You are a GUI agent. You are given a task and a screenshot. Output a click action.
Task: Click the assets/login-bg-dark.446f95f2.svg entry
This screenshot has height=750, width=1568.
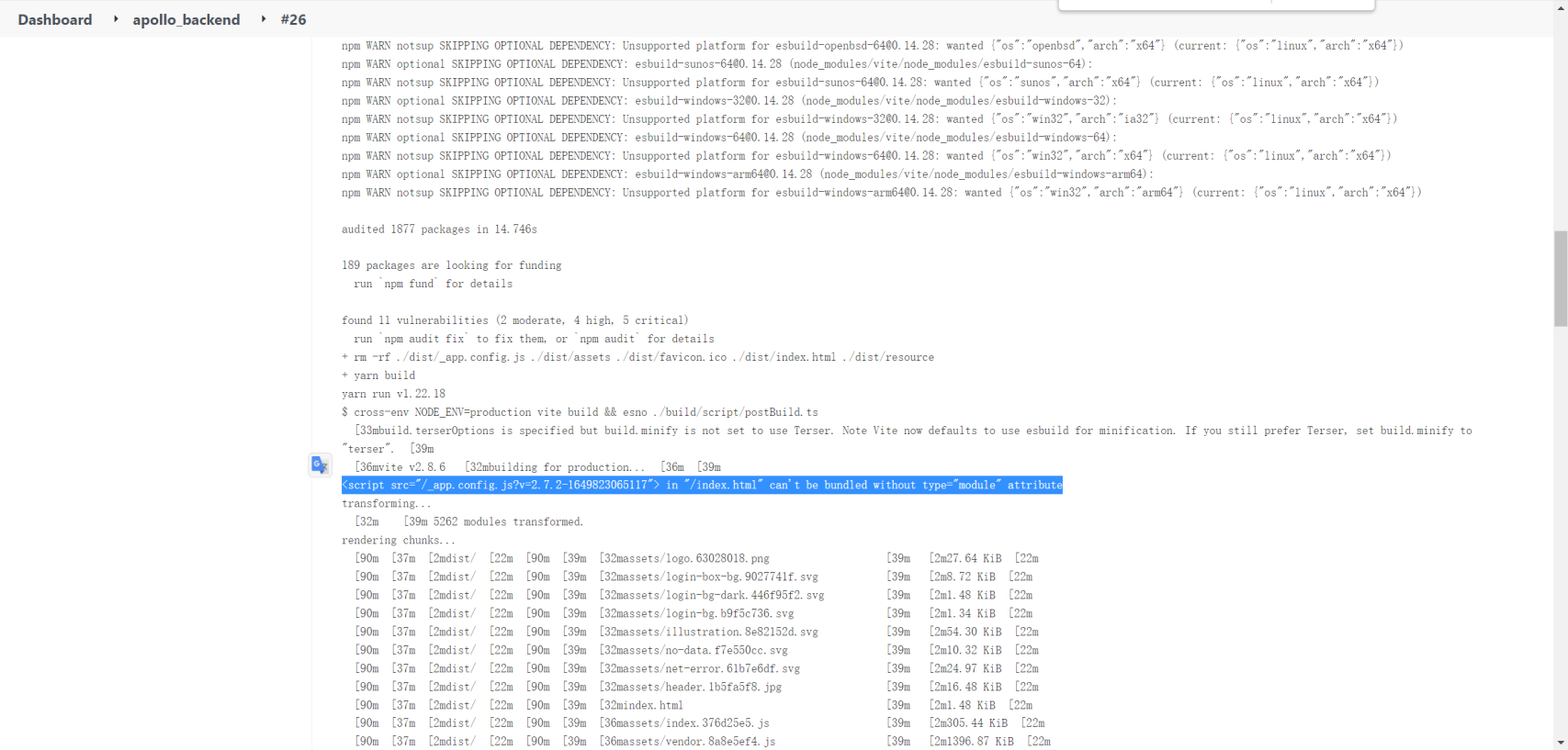tap(712, 595)
